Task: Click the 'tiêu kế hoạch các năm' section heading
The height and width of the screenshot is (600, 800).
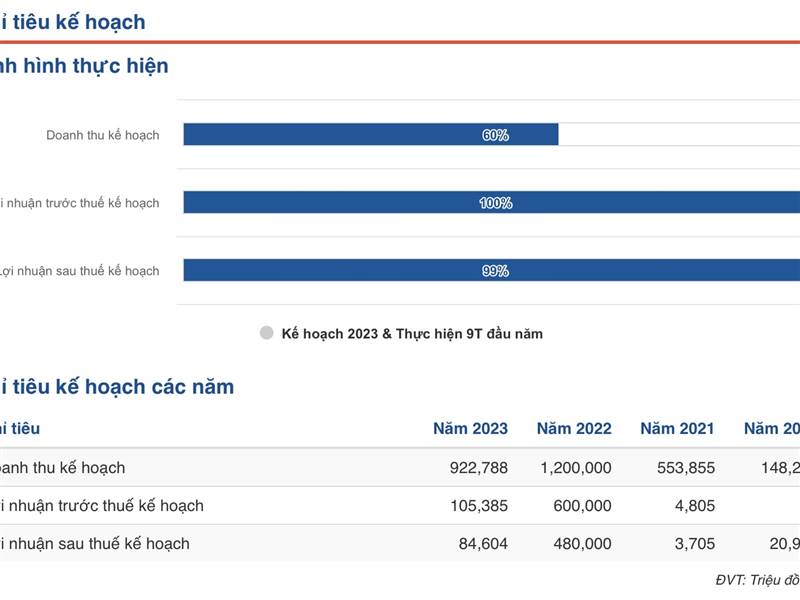Action: tap(118, 387)
